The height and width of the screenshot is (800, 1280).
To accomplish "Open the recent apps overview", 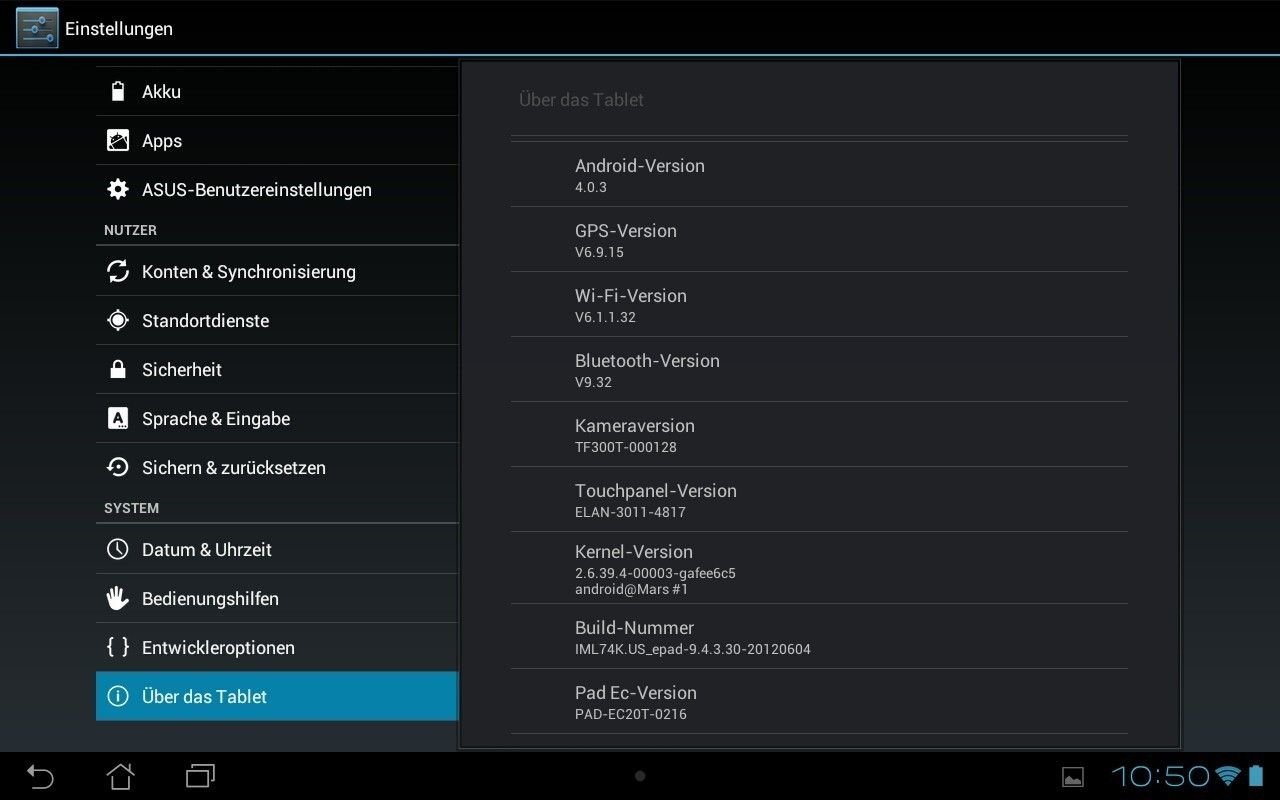I will click(x=201, y=776).
